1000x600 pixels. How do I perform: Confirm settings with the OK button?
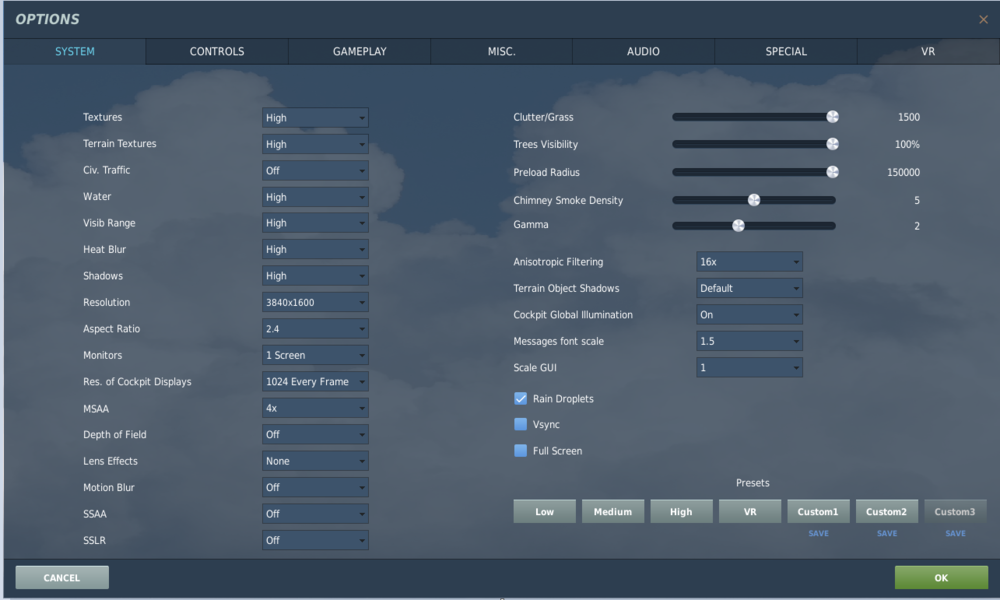[x=941, y=578]
